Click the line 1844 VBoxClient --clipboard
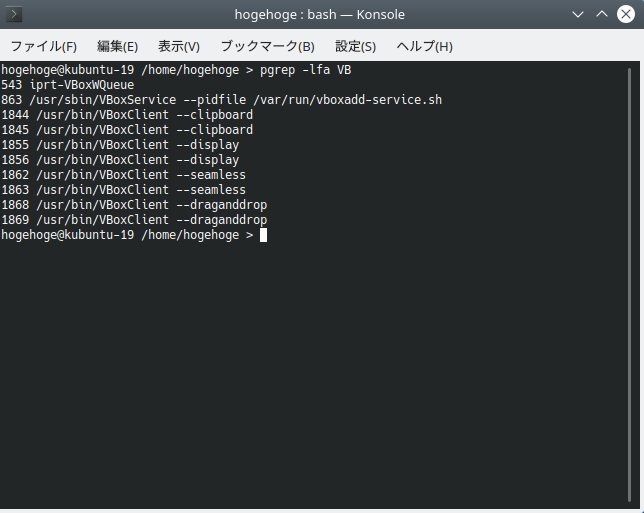Screen dimensions: 644x513 point(127,115)
